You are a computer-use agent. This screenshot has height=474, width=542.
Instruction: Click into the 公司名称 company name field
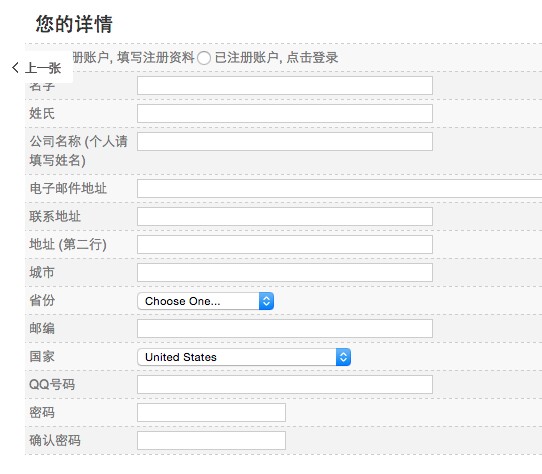pyautogui.click(x=285, y=141)
